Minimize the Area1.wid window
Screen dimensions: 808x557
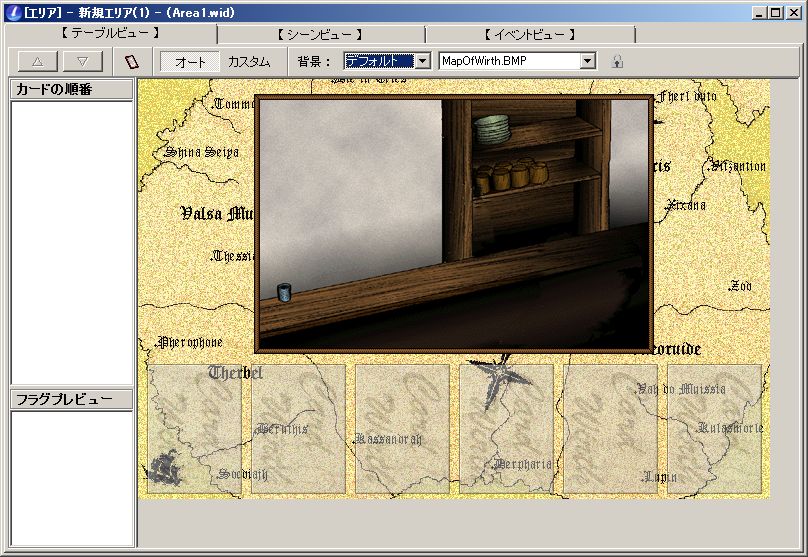[x=759, y=13]
